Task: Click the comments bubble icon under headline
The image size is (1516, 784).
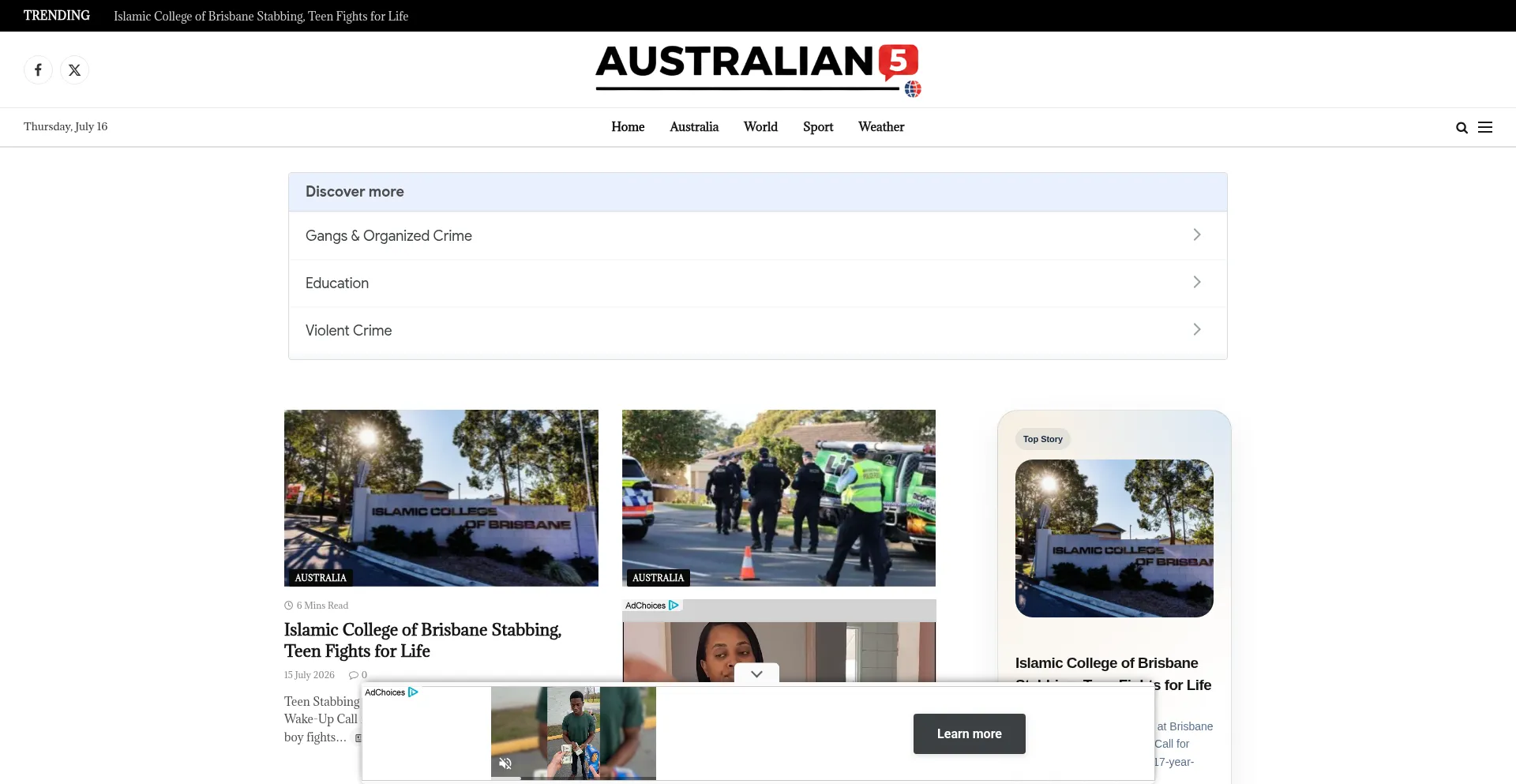Action: pos(354,675)
